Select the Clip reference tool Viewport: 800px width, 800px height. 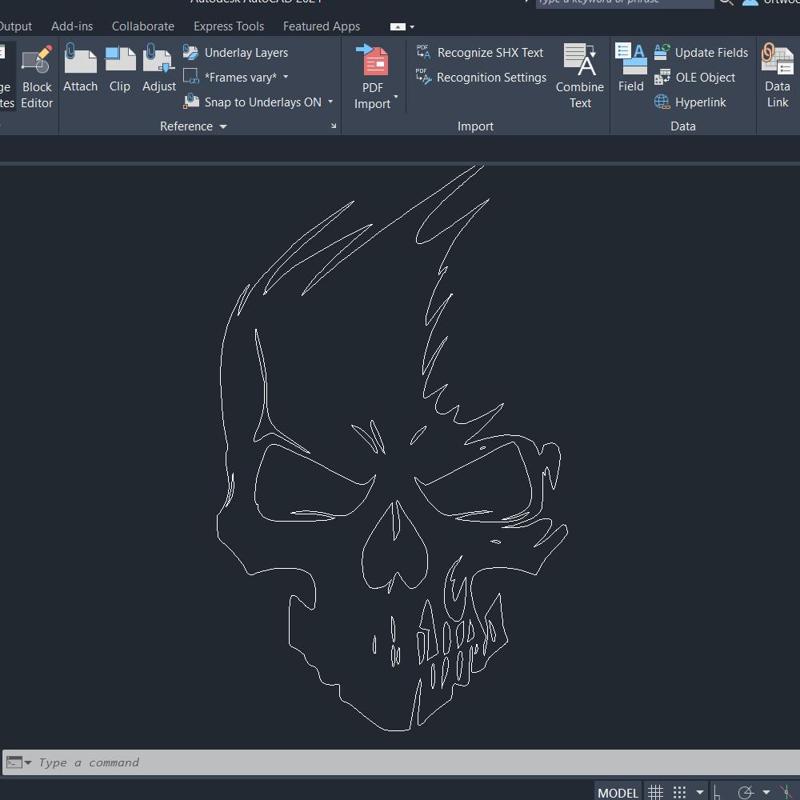120,68
